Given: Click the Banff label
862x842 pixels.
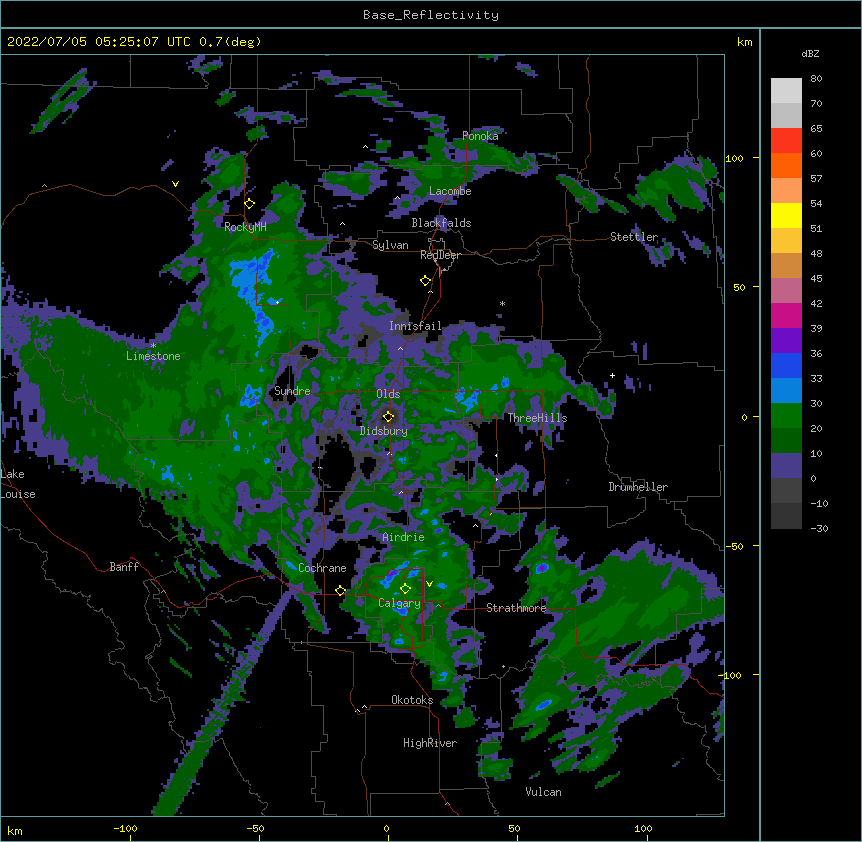Looking at the screenshot, I should [x=124, y=567].
